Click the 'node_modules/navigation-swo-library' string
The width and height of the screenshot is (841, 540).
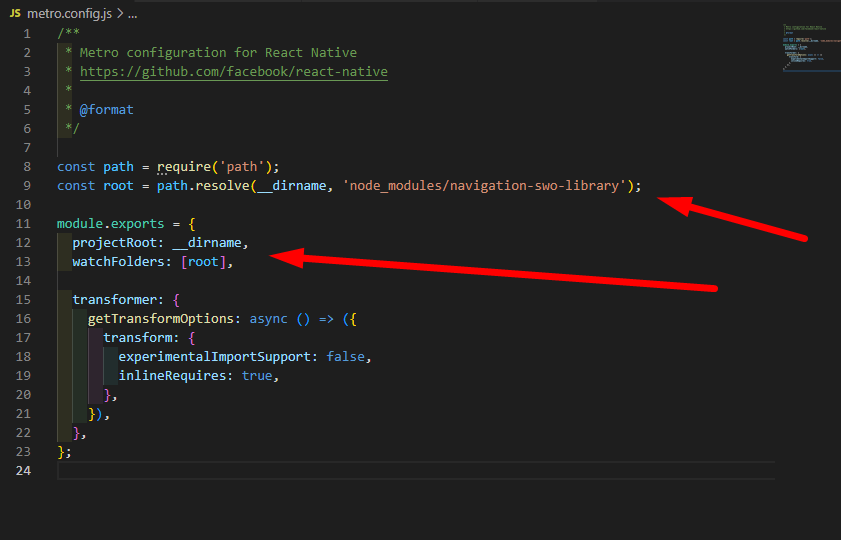(x=486, y=186)
